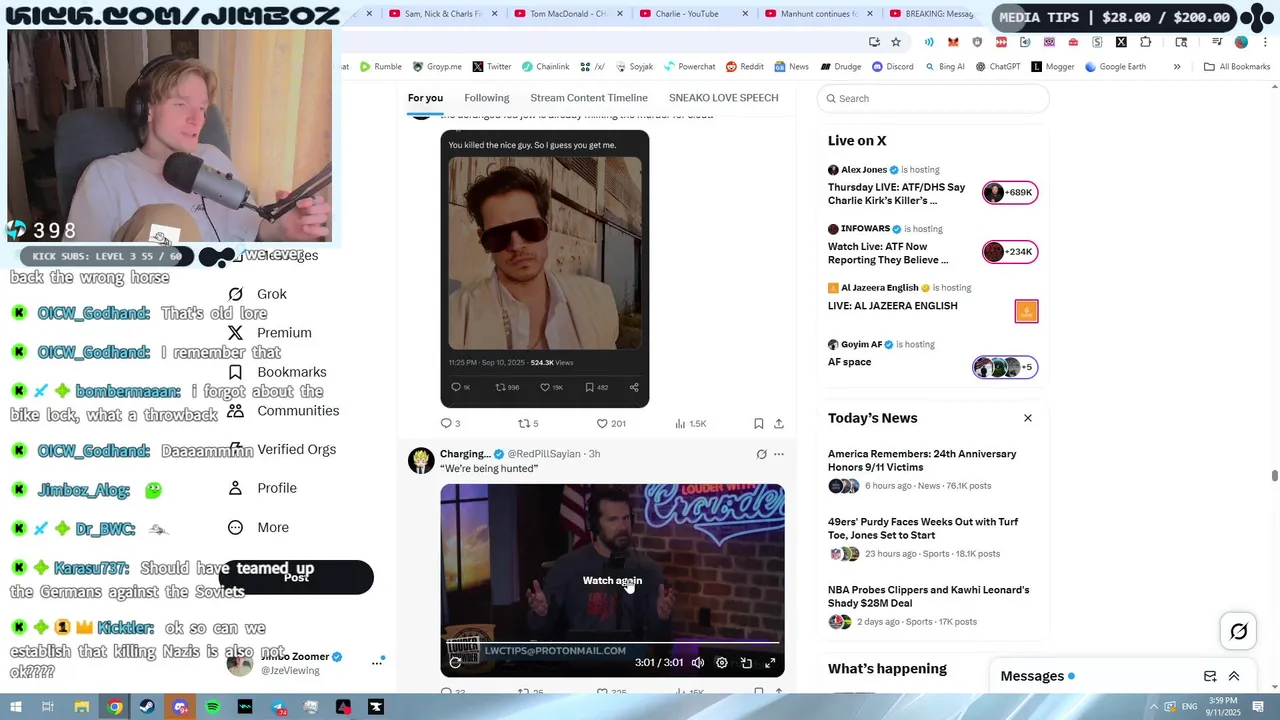The image size is (1280, 720).
Task: Switch to the For you tab
Action: click(425, 98)
